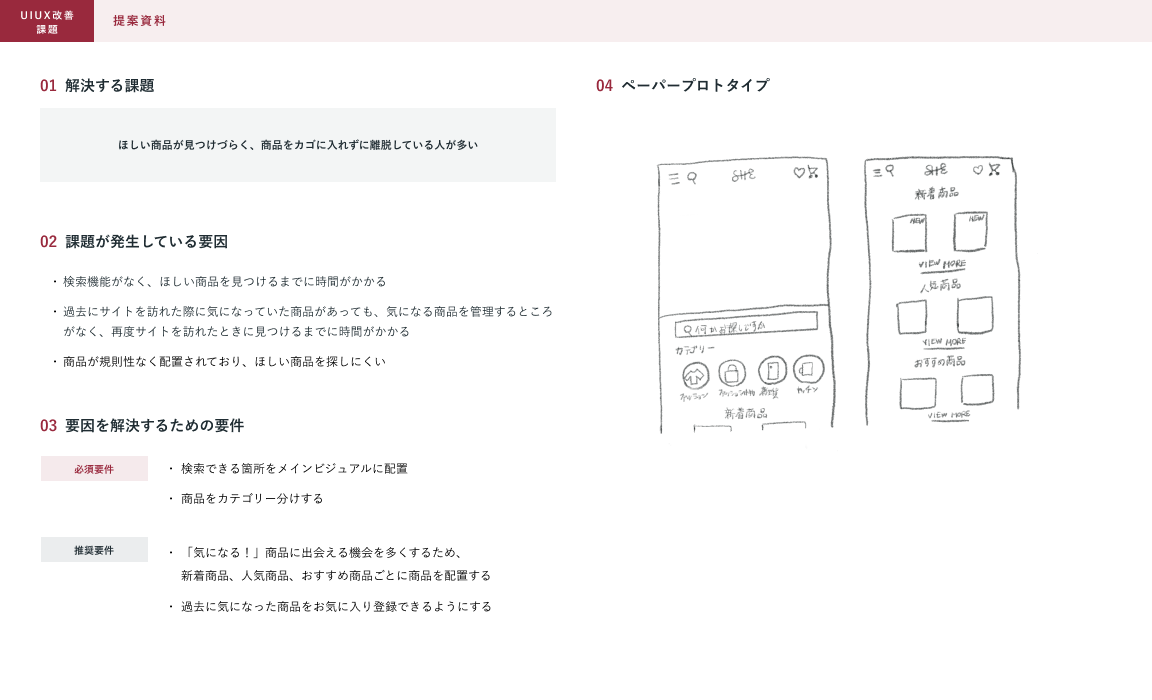
Task: Select the clothing (shirt) category icon
Action: (695, 376)
